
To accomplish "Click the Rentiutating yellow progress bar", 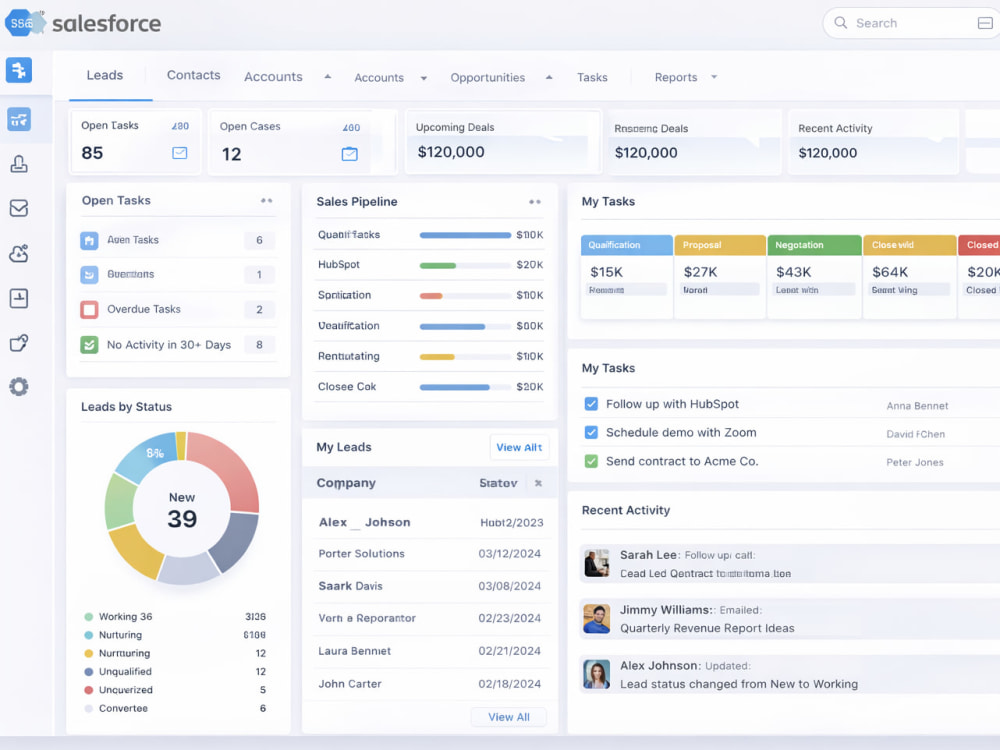I will [x=465, y=357].
